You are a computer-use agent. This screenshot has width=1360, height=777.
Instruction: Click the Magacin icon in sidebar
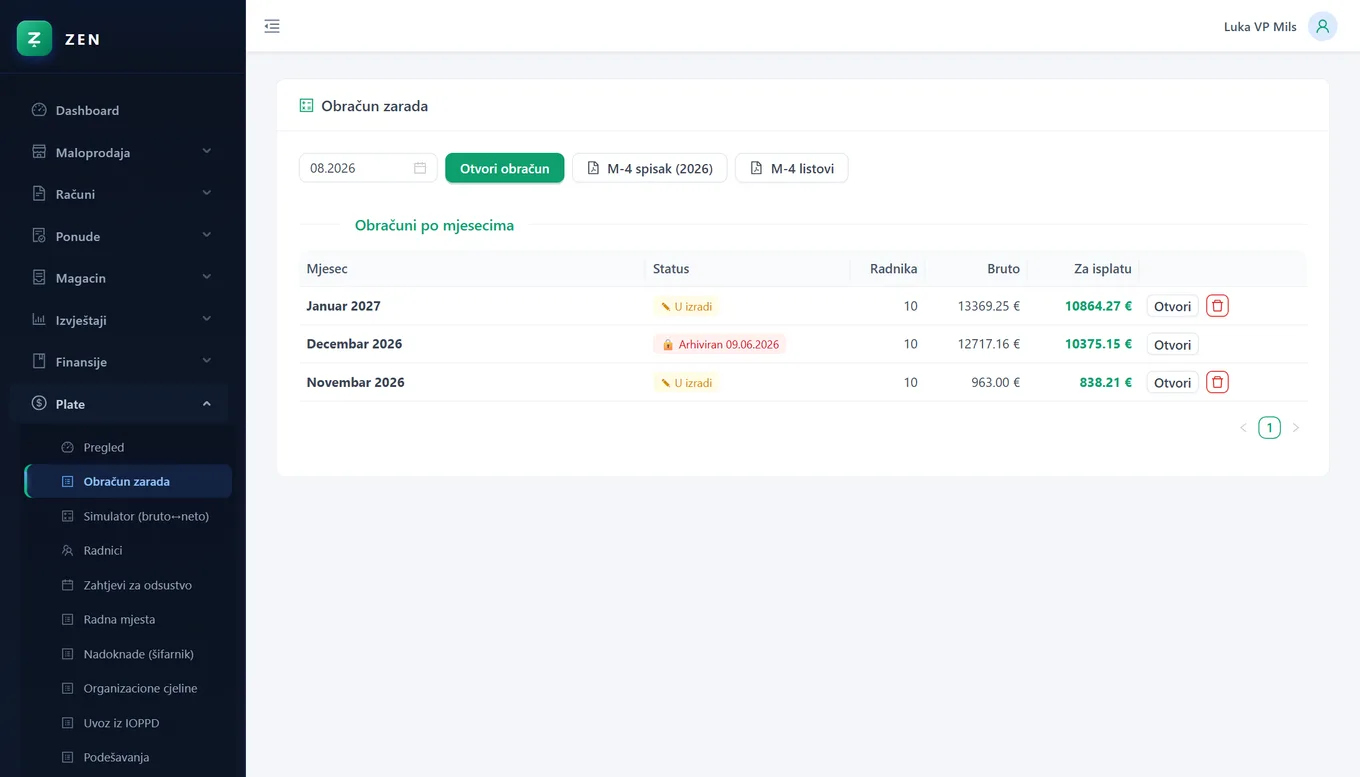39,278
